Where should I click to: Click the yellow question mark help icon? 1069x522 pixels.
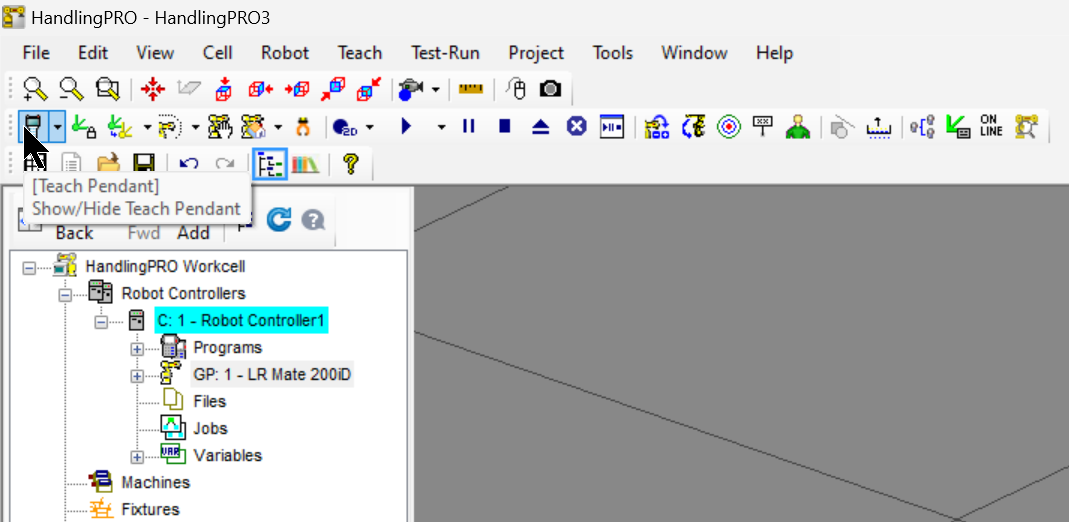tap(350, 164)
